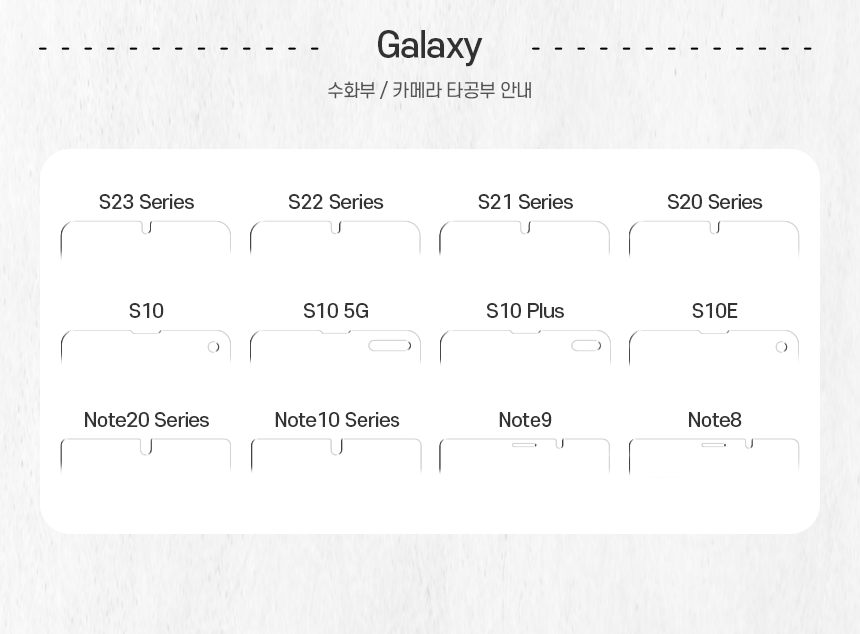860x634 pixels.
Task: Click the sensor slot on the Note8 outline
Action: pos(713,444)
